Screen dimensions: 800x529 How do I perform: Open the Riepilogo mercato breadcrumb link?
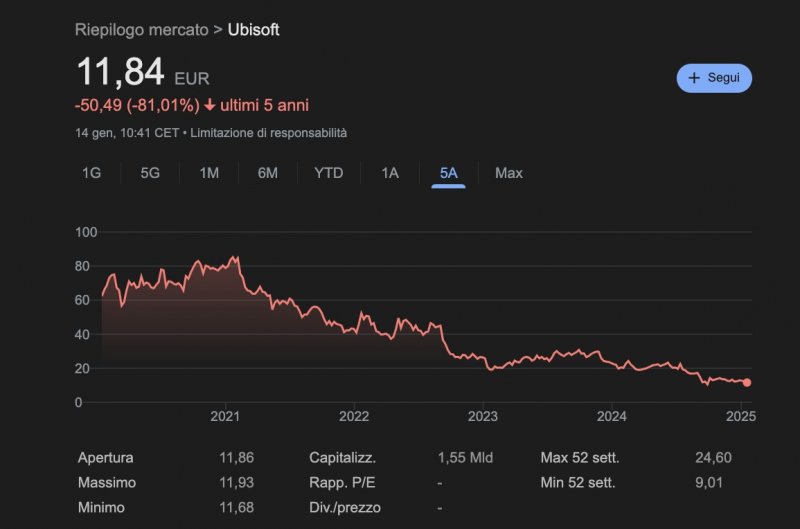point(142,30)
